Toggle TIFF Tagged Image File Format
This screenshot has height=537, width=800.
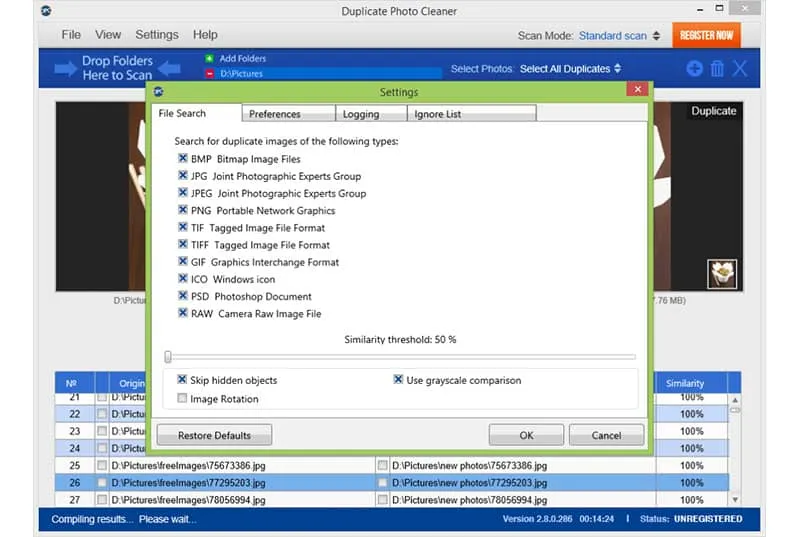(x=182, y=244)
